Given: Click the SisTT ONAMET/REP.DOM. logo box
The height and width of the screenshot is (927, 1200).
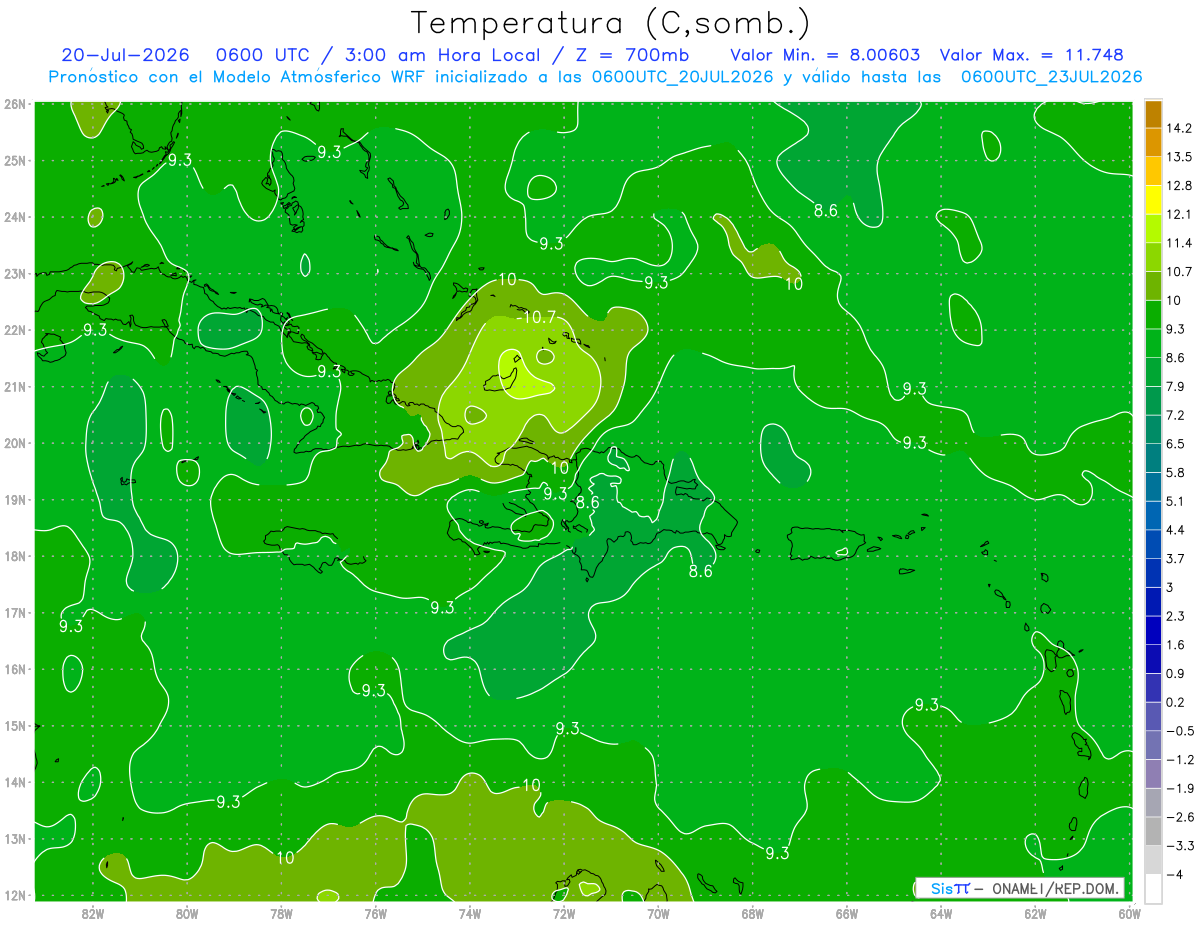Looking at the screenshot, I should (x=1019, y=888).
